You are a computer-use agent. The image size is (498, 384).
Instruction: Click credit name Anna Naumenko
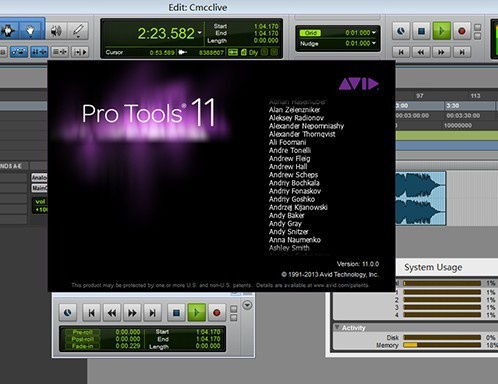295,240
